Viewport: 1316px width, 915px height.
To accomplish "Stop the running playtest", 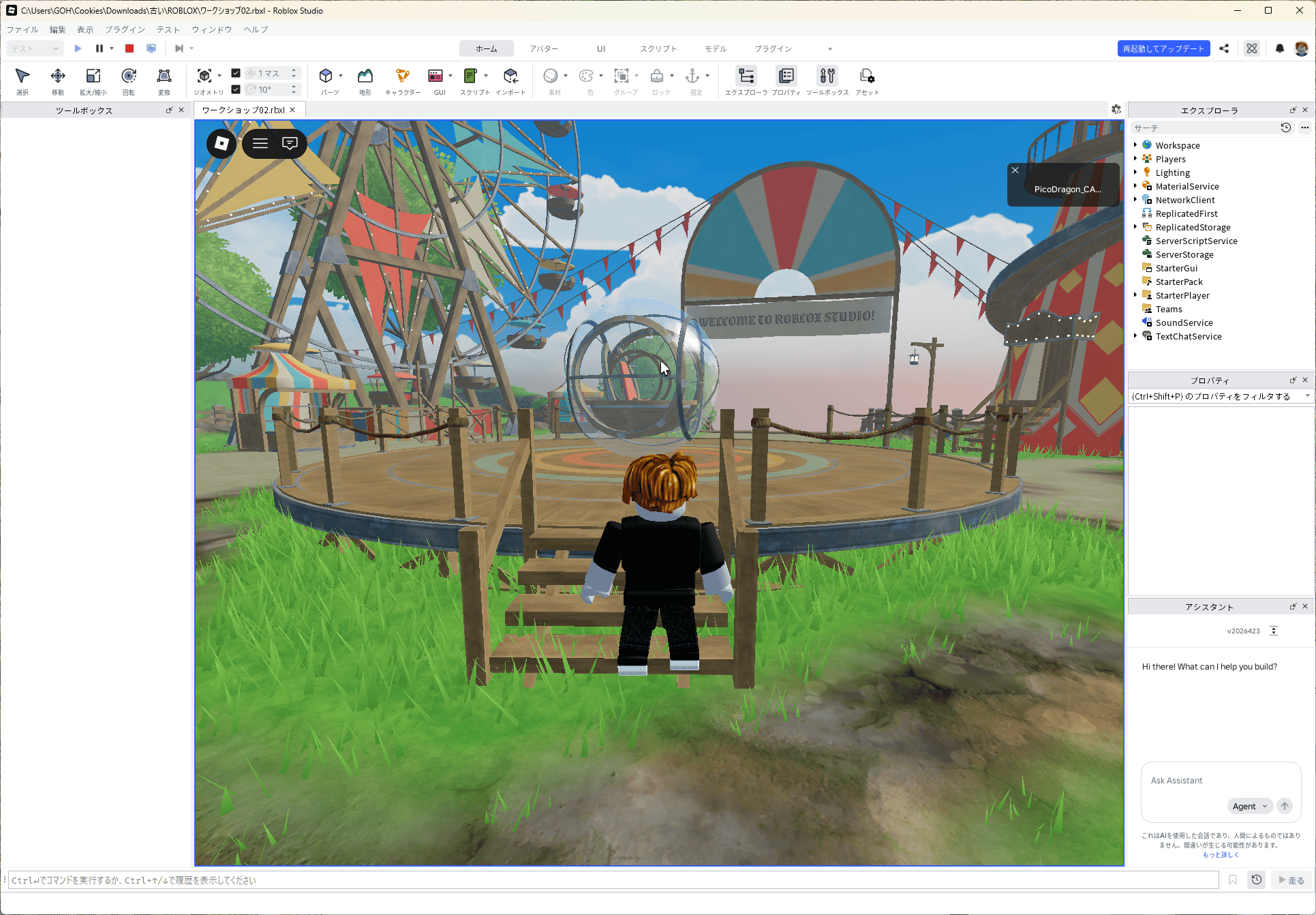I will [x=129, y=48].
